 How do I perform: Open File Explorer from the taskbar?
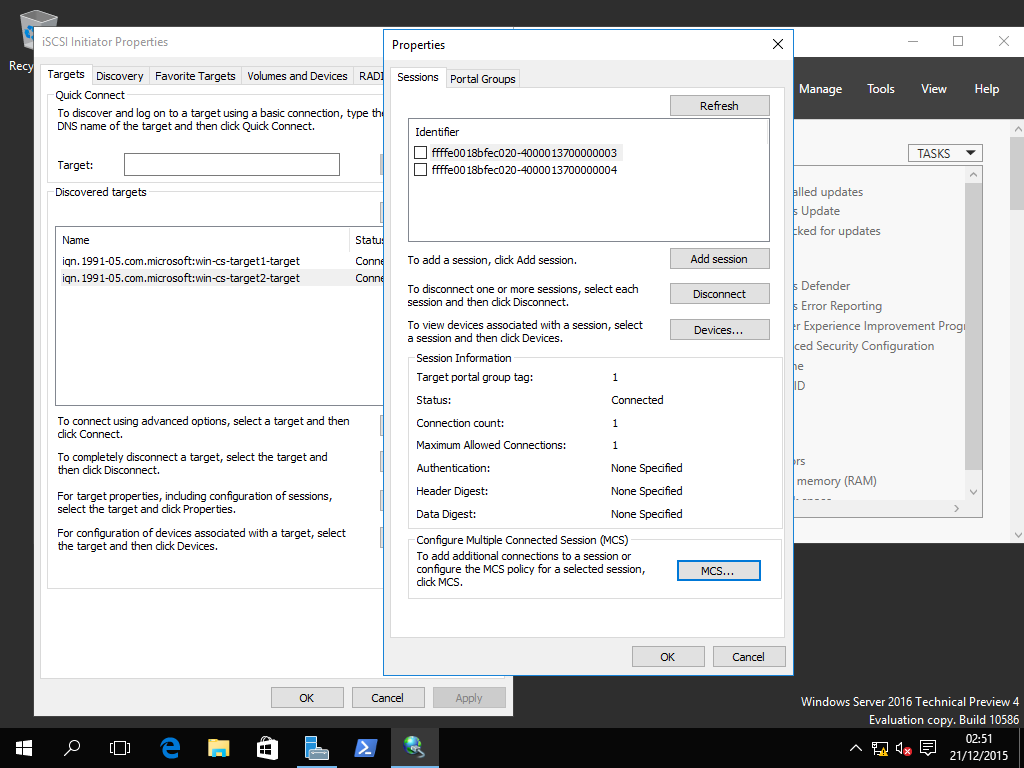click(x=218, y=747)
